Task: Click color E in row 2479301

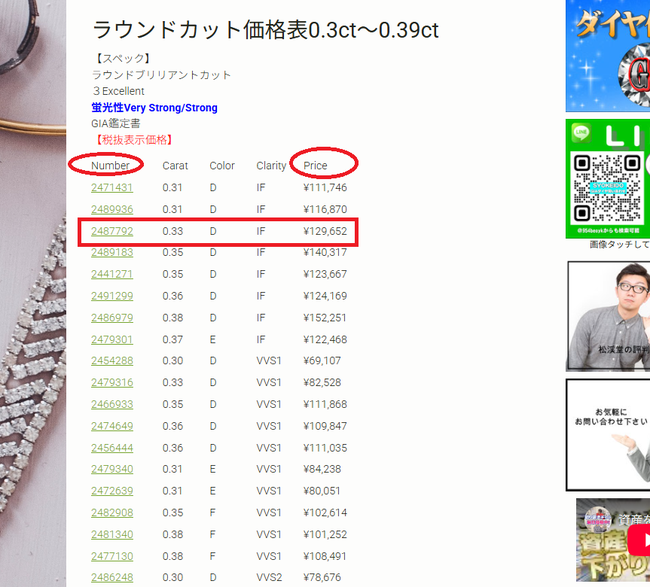Action: point(213,340)
